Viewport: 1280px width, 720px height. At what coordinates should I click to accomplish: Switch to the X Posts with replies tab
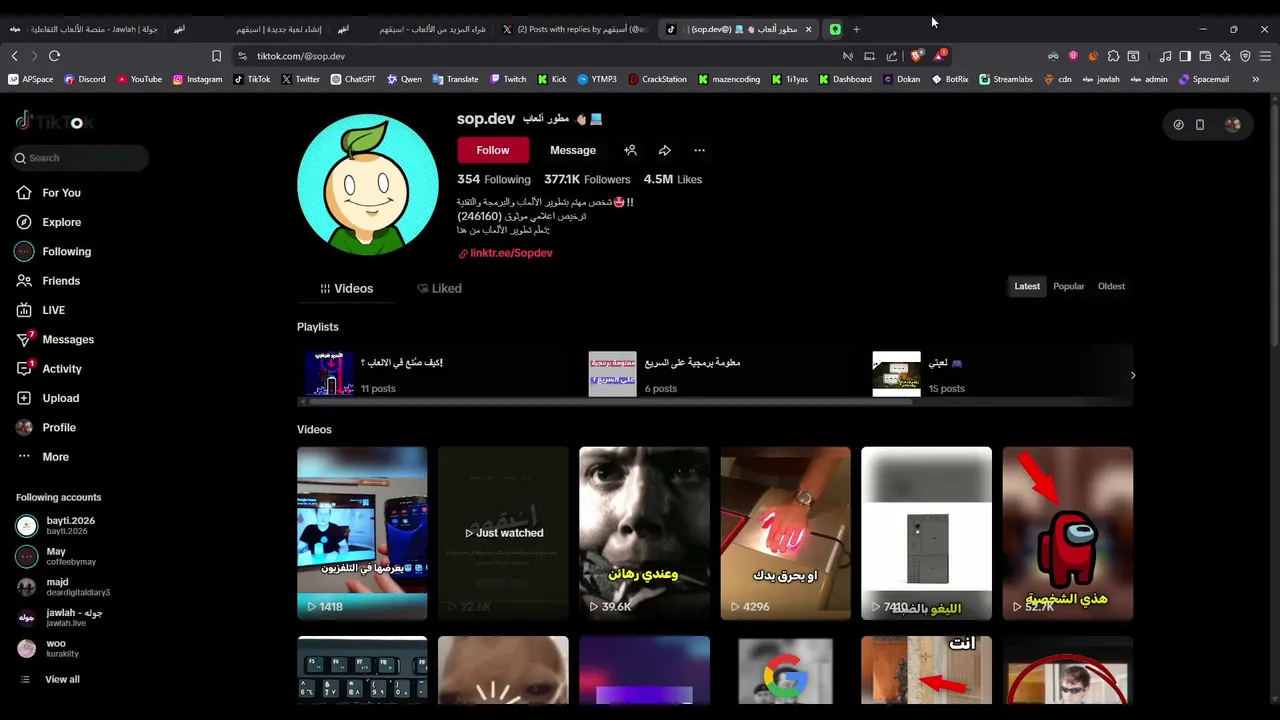click(x=574, y=29)
